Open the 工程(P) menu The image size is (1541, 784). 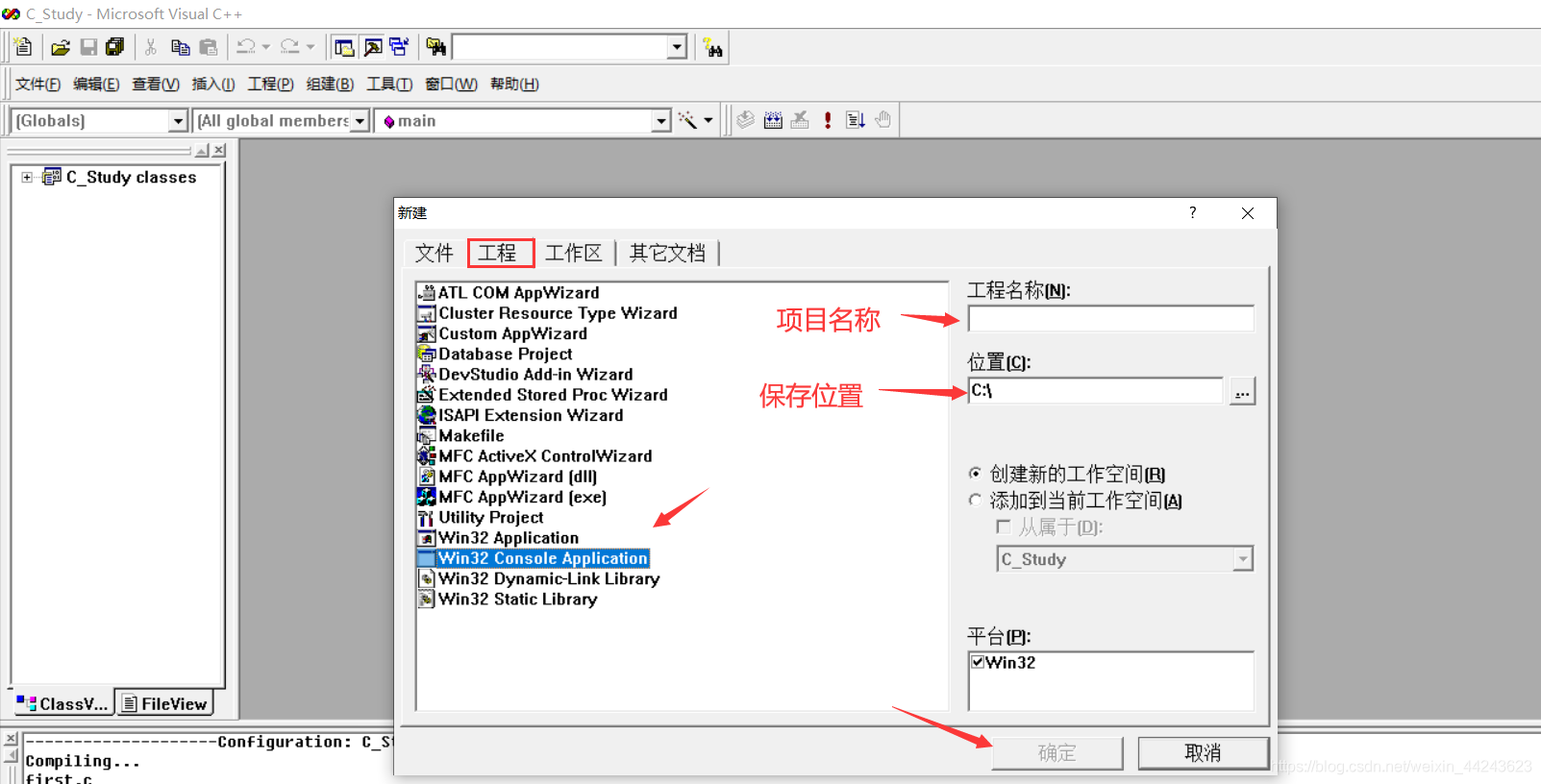point(271,85)
